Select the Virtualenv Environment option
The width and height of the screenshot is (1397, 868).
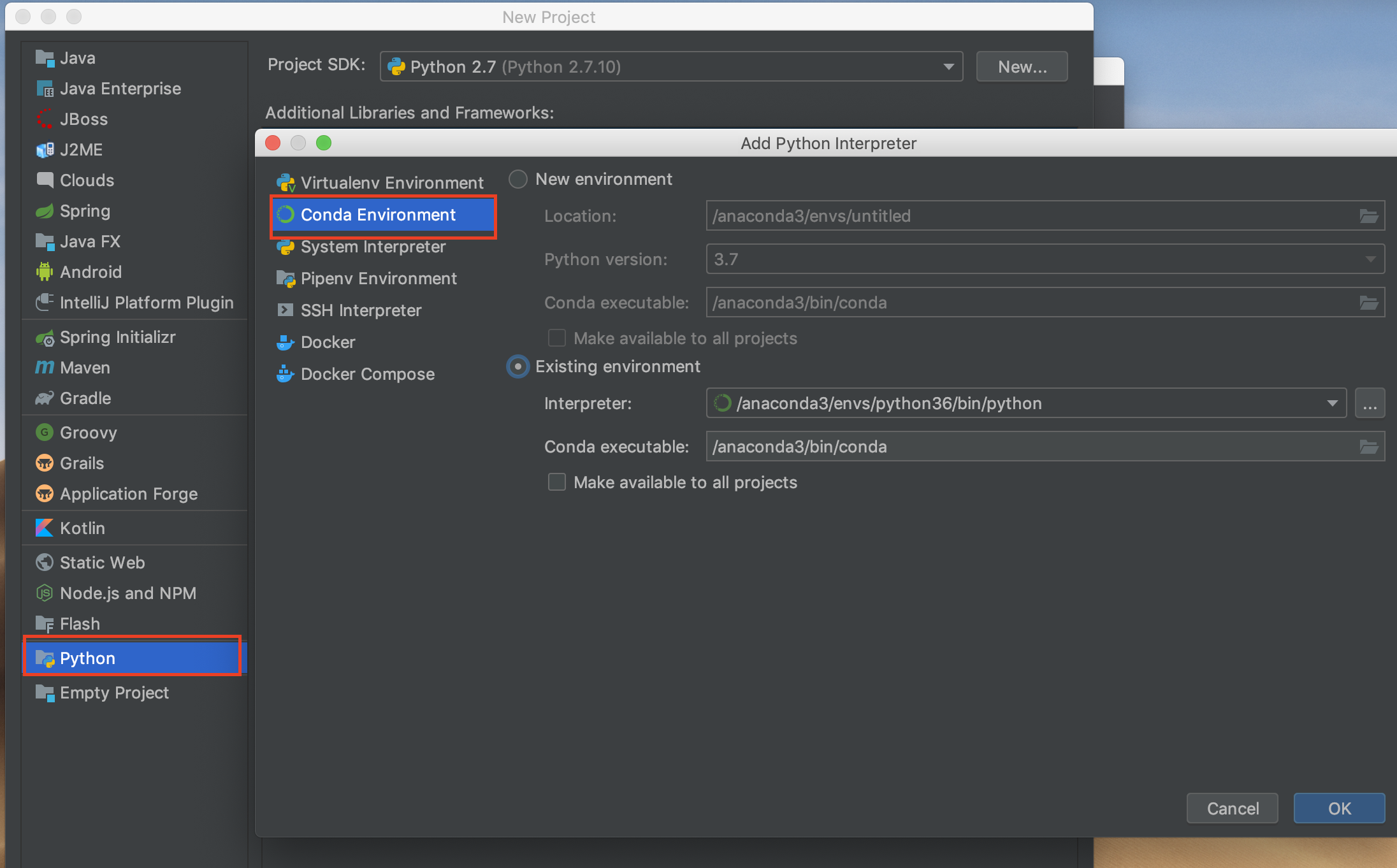tap(390, 181)
